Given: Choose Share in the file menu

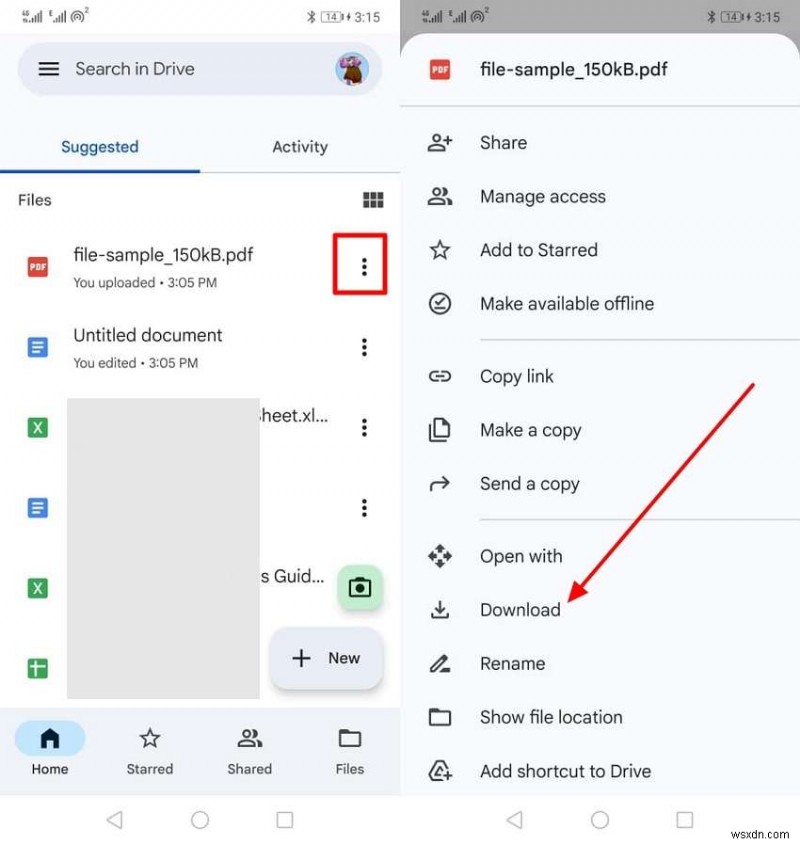Looking at the screenshot, I should tap(600, 143).
